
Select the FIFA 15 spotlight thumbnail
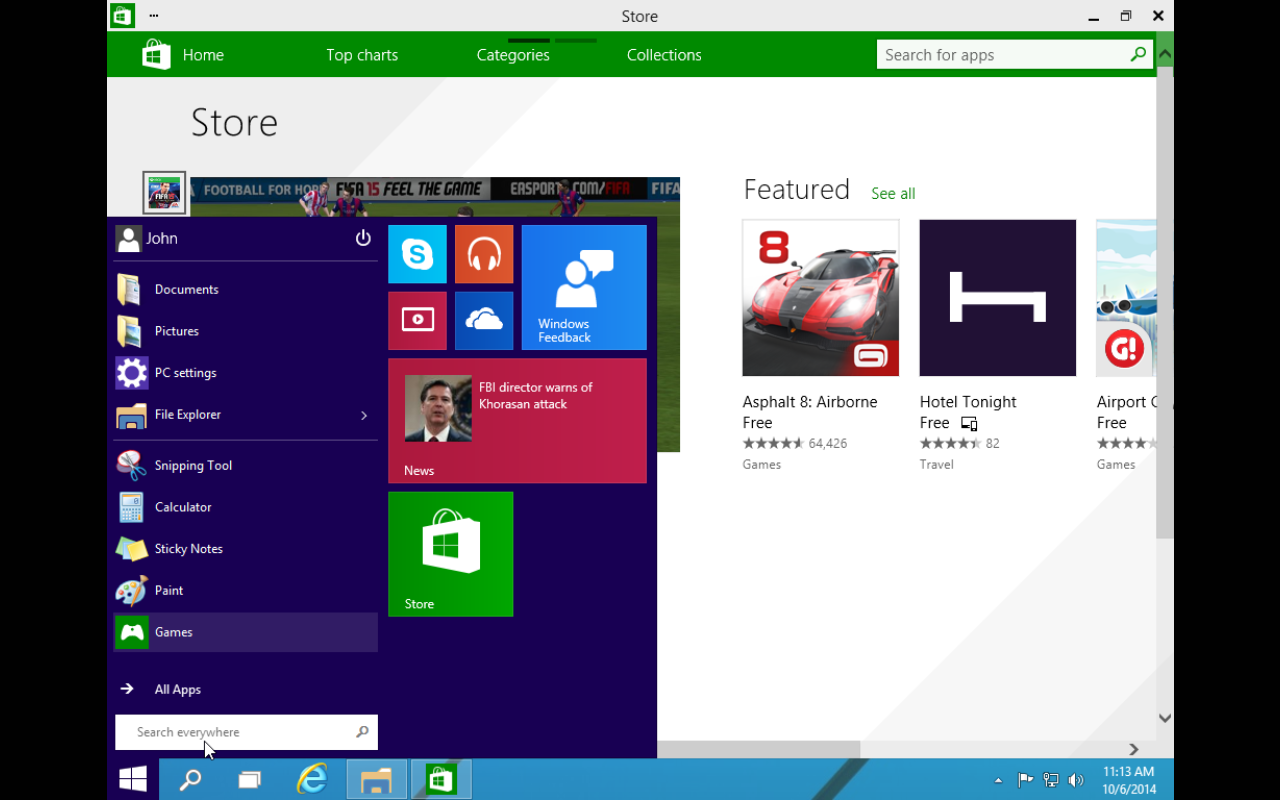click(165, 193)
